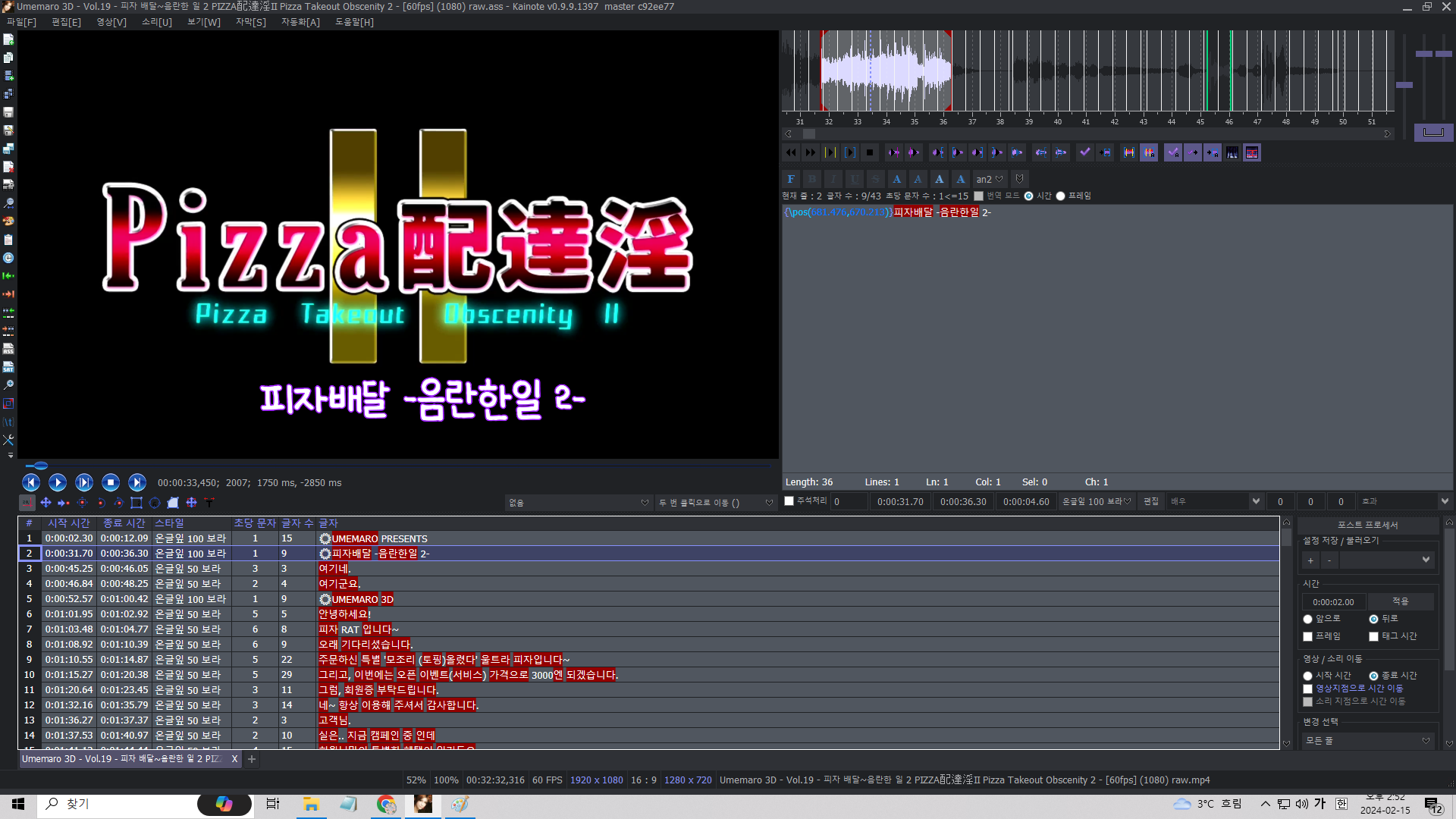Open the 모든 줄 selection dropdown
The height and width of the screenshot is (819, 1456).
1367,741
